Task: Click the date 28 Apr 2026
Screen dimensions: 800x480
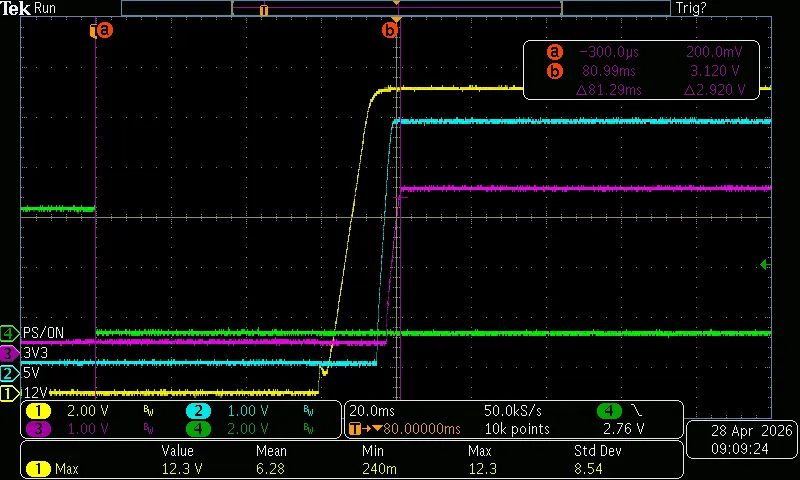Action: (752, 431)
